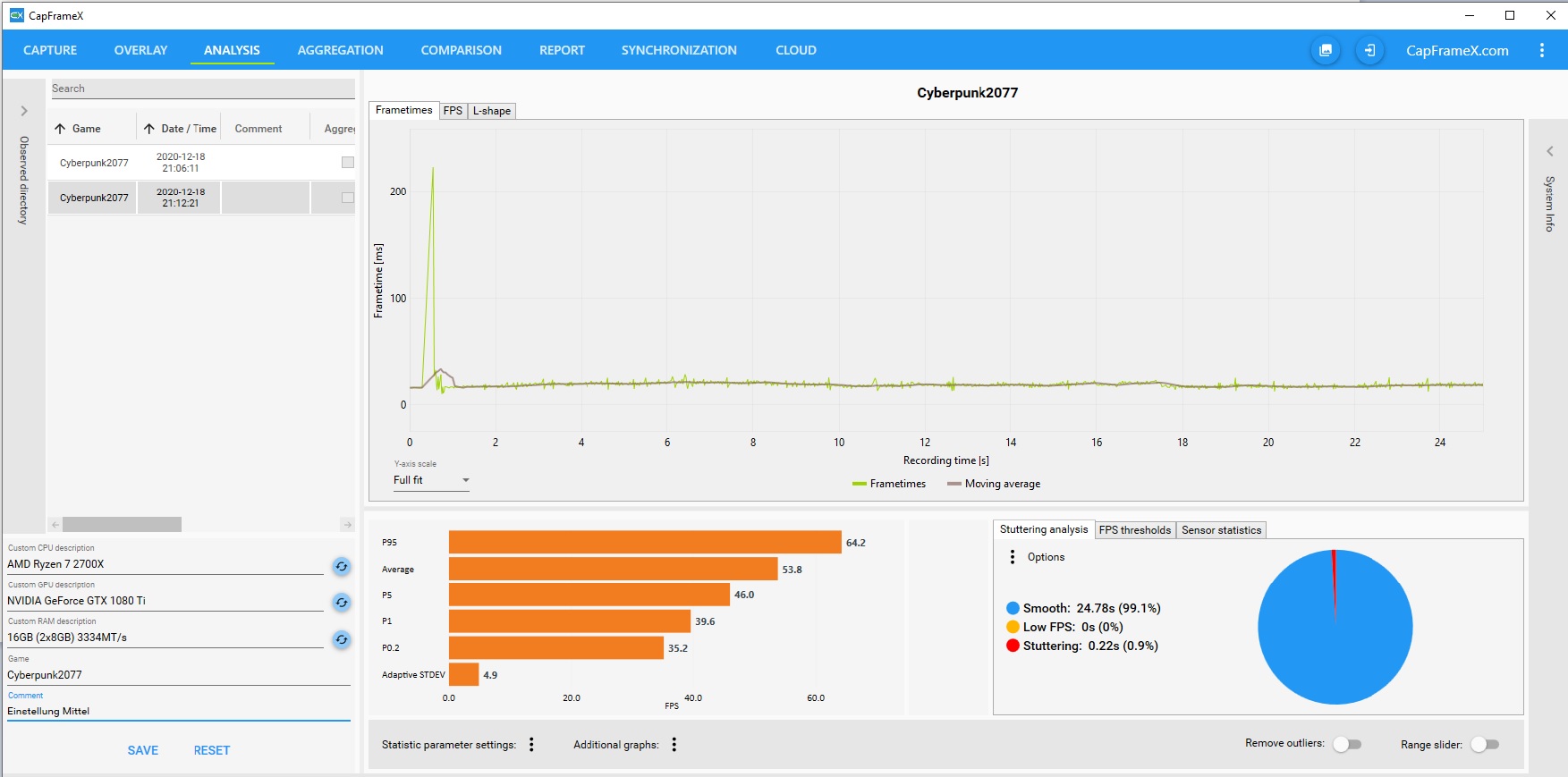Refresh the custom RAM description
1568x777 pixels.
[341, 639]
